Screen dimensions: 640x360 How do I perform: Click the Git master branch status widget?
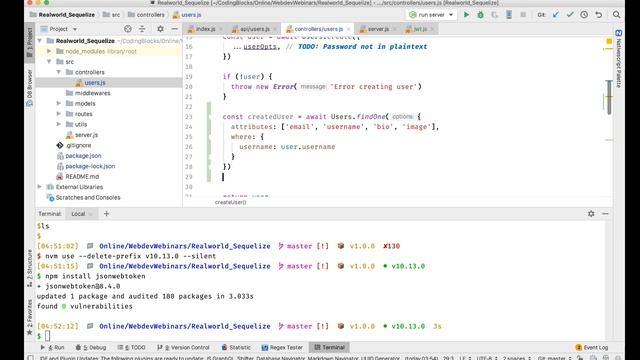coord(554,358)
